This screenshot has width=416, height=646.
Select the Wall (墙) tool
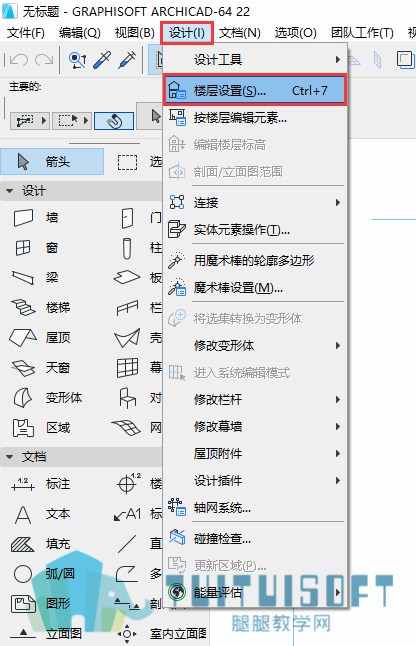(36, 218)
